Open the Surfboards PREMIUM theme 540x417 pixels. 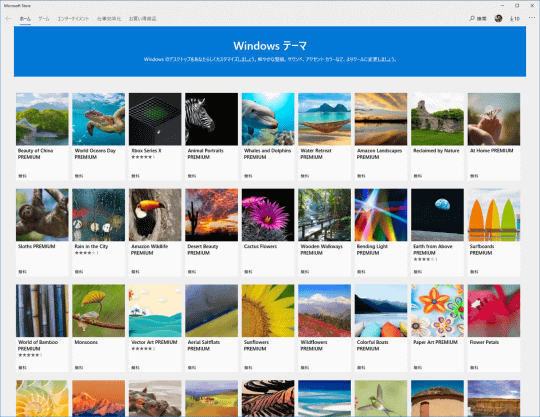pyautogui.click(x=494, y=232)
